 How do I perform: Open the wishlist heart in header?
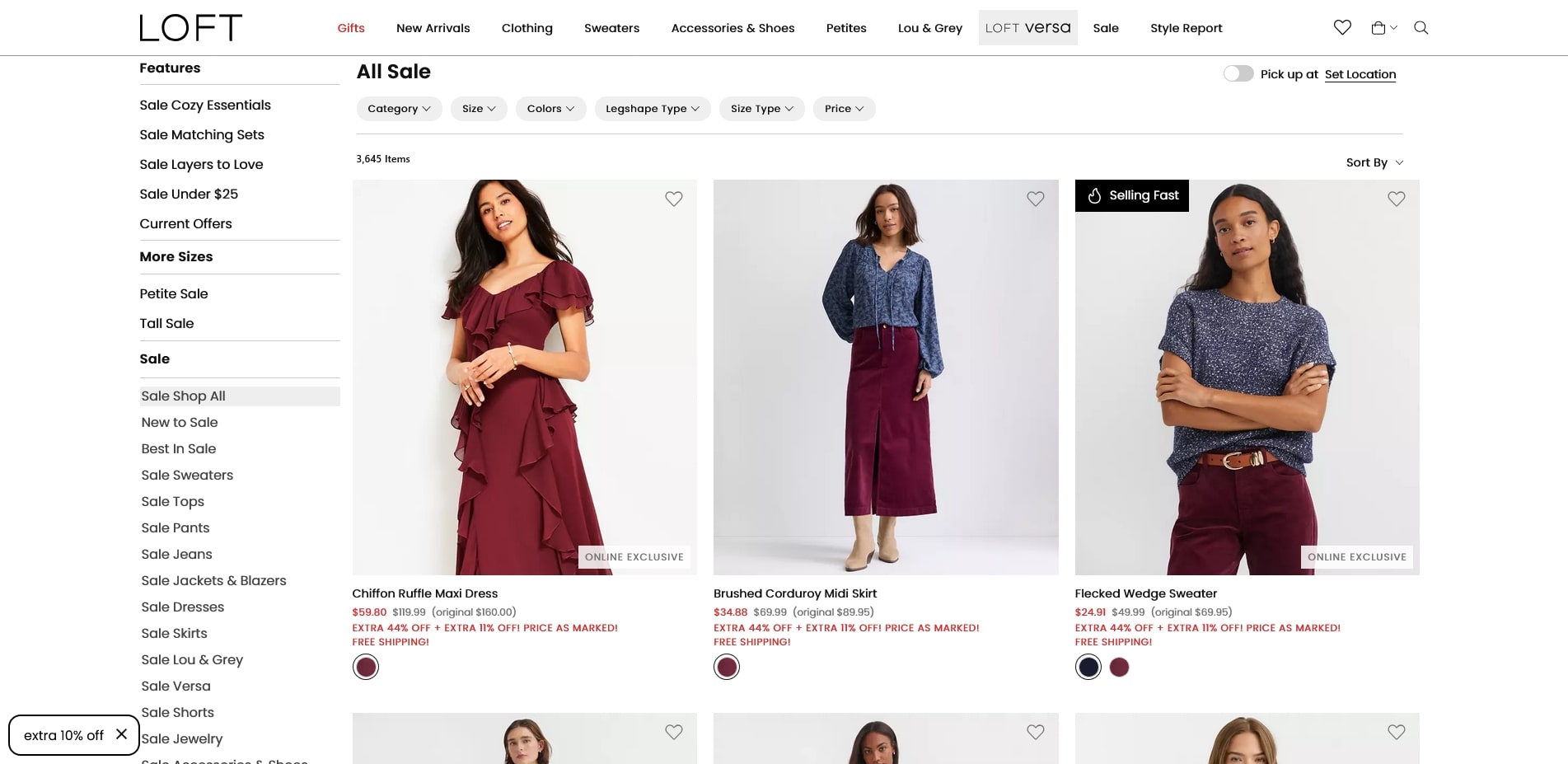point(1342,28)
